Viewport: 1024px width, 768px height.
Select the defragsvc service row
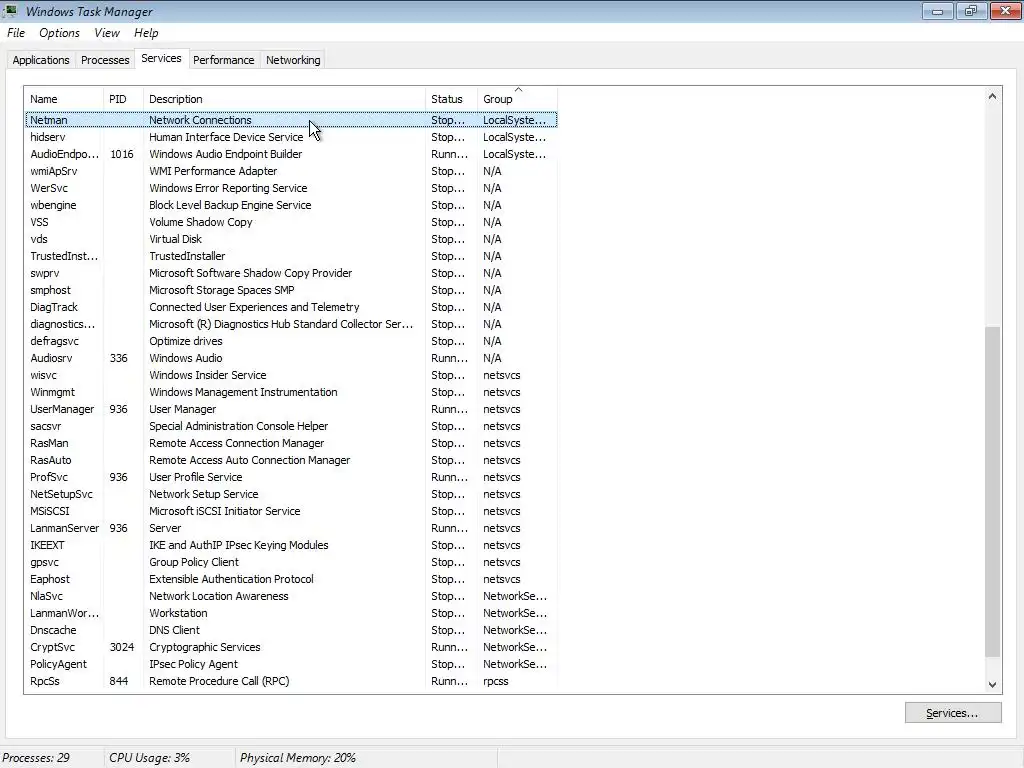291,341
